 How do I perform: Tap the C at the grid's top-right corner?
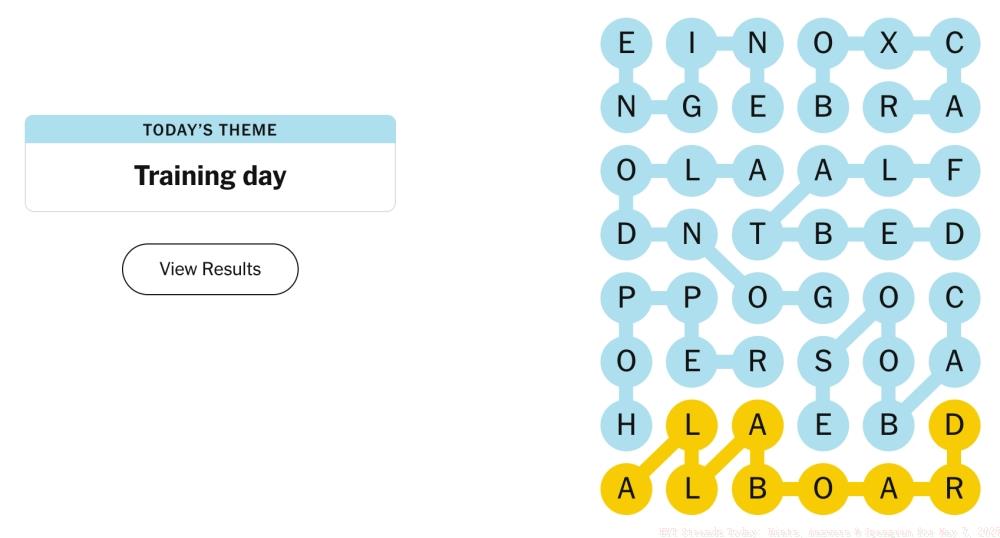click(x=954, y=43)
